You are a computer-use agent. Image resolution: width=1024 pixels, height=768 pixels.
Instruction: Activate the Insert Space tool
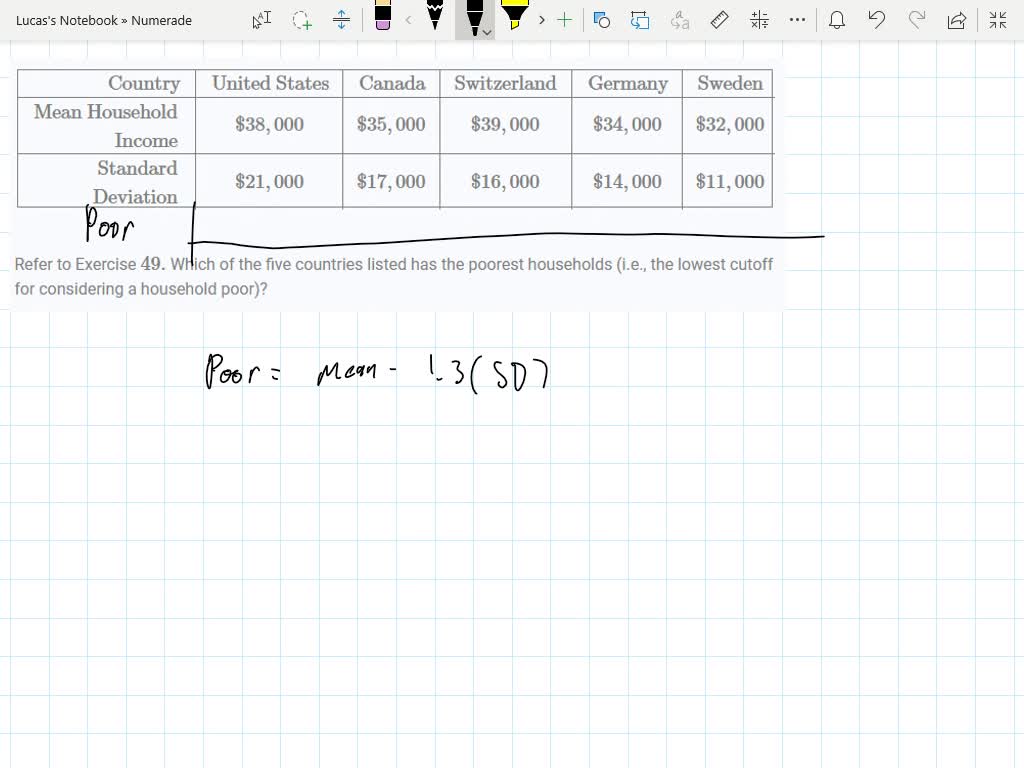[341, 19]
